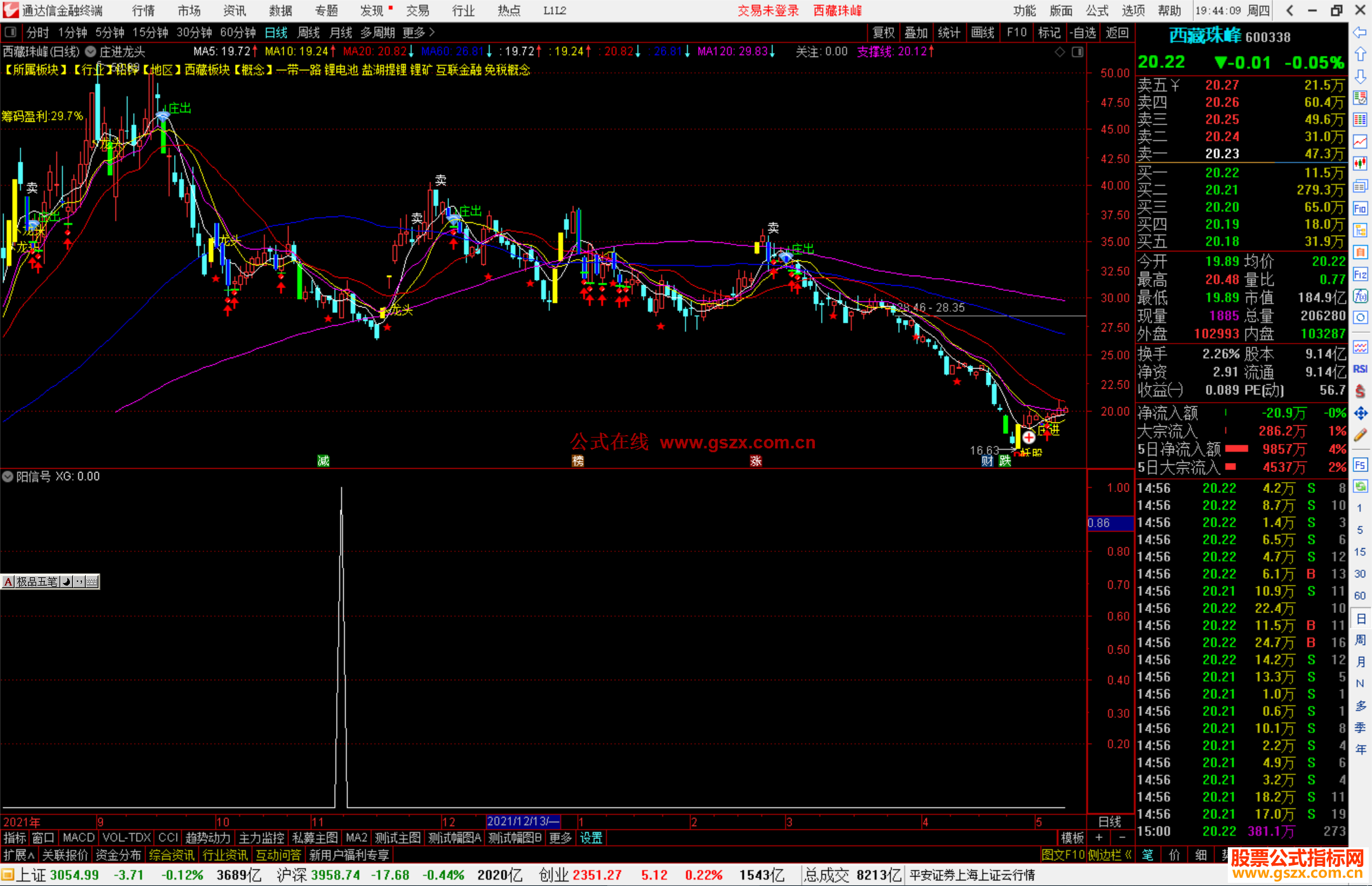Open the 资金分布 tab at bottom

click(118, 855)
